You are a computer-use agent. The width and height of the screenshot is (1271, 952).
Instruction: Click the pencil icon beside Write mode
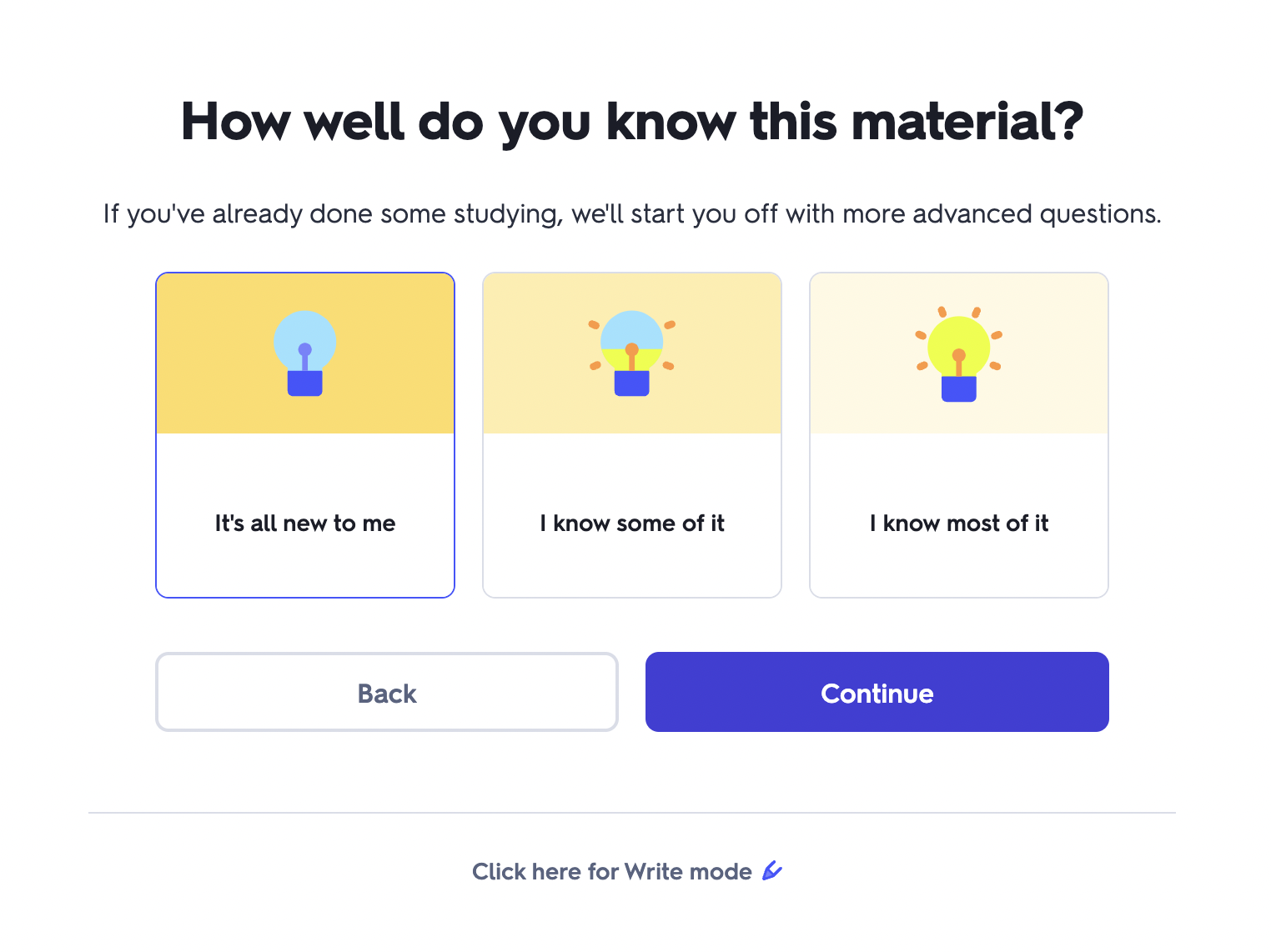coord(772,871)
